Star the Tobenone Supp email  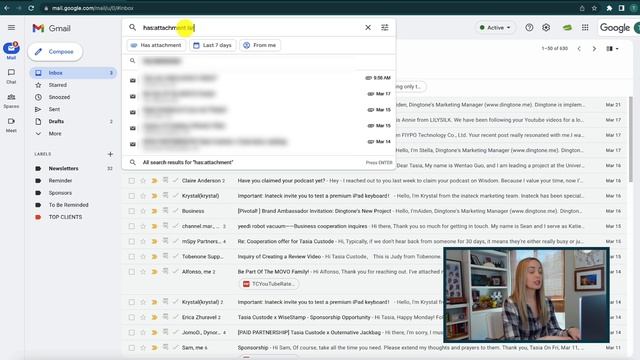143,257
